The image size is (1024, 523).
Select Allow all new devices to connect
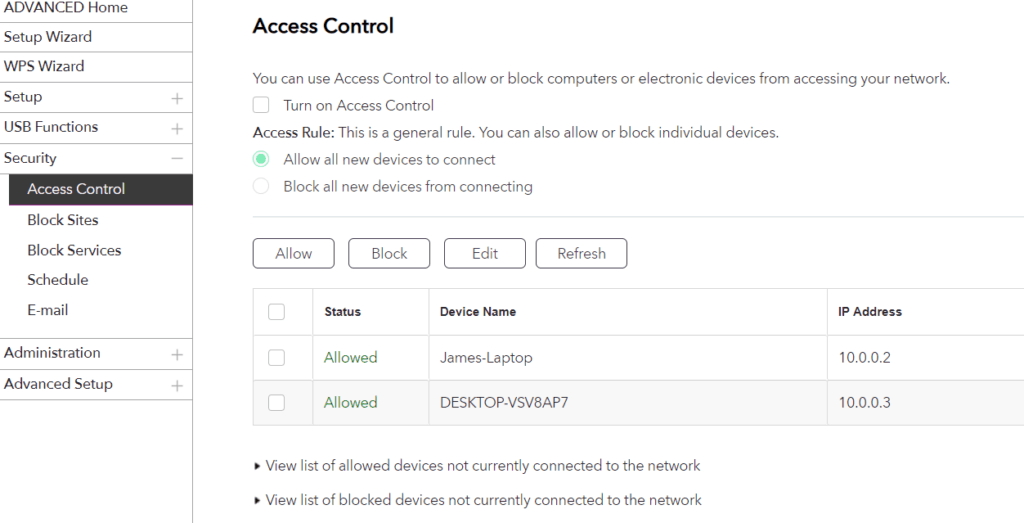pyautogui.click(x=261, y=159)
